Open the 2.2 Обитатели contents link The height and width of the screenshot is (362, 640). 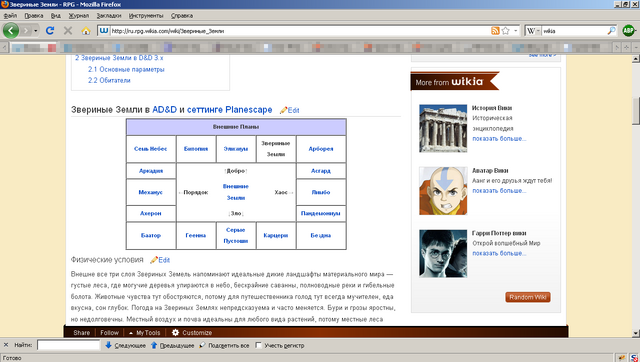tap(109, 80)
